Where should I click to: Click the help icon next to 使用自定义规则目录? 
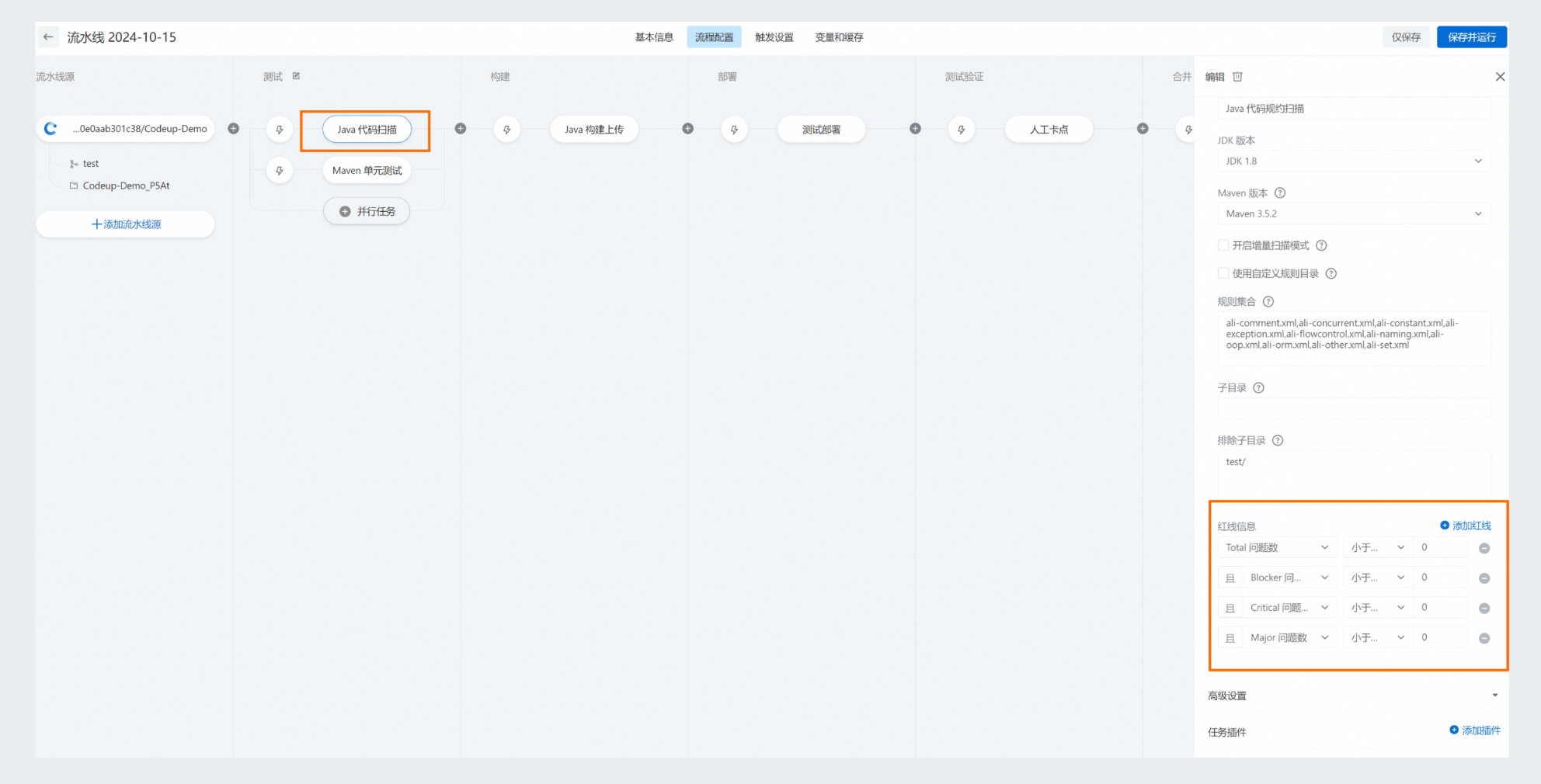[x=1331, y=273]
